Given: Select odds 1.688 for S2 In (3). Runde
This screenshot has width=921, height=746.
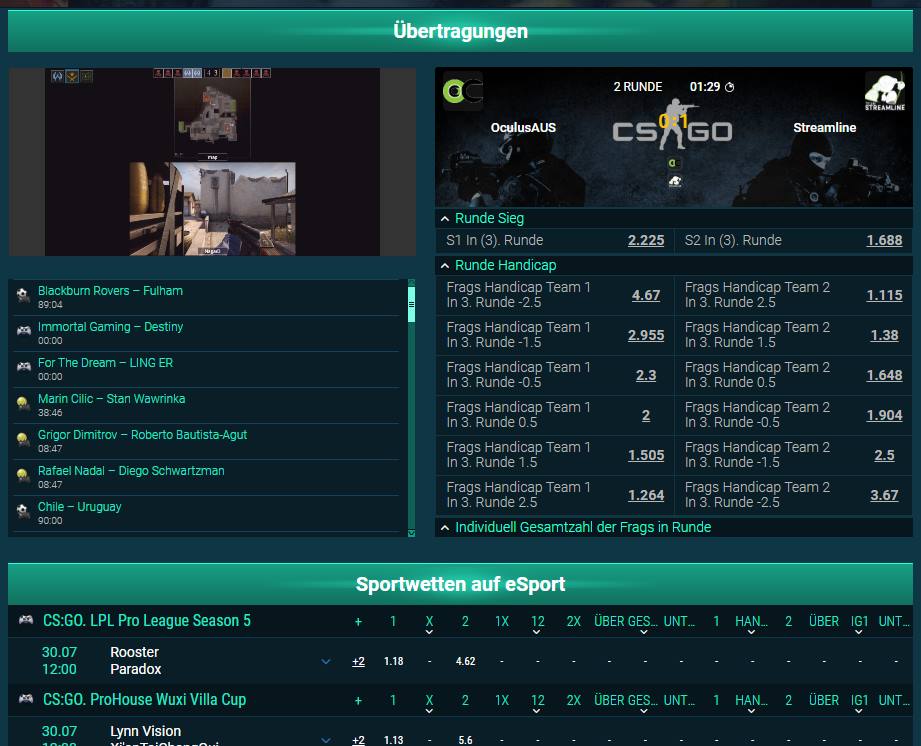Looking at the screenshot, I should point(884,240).
